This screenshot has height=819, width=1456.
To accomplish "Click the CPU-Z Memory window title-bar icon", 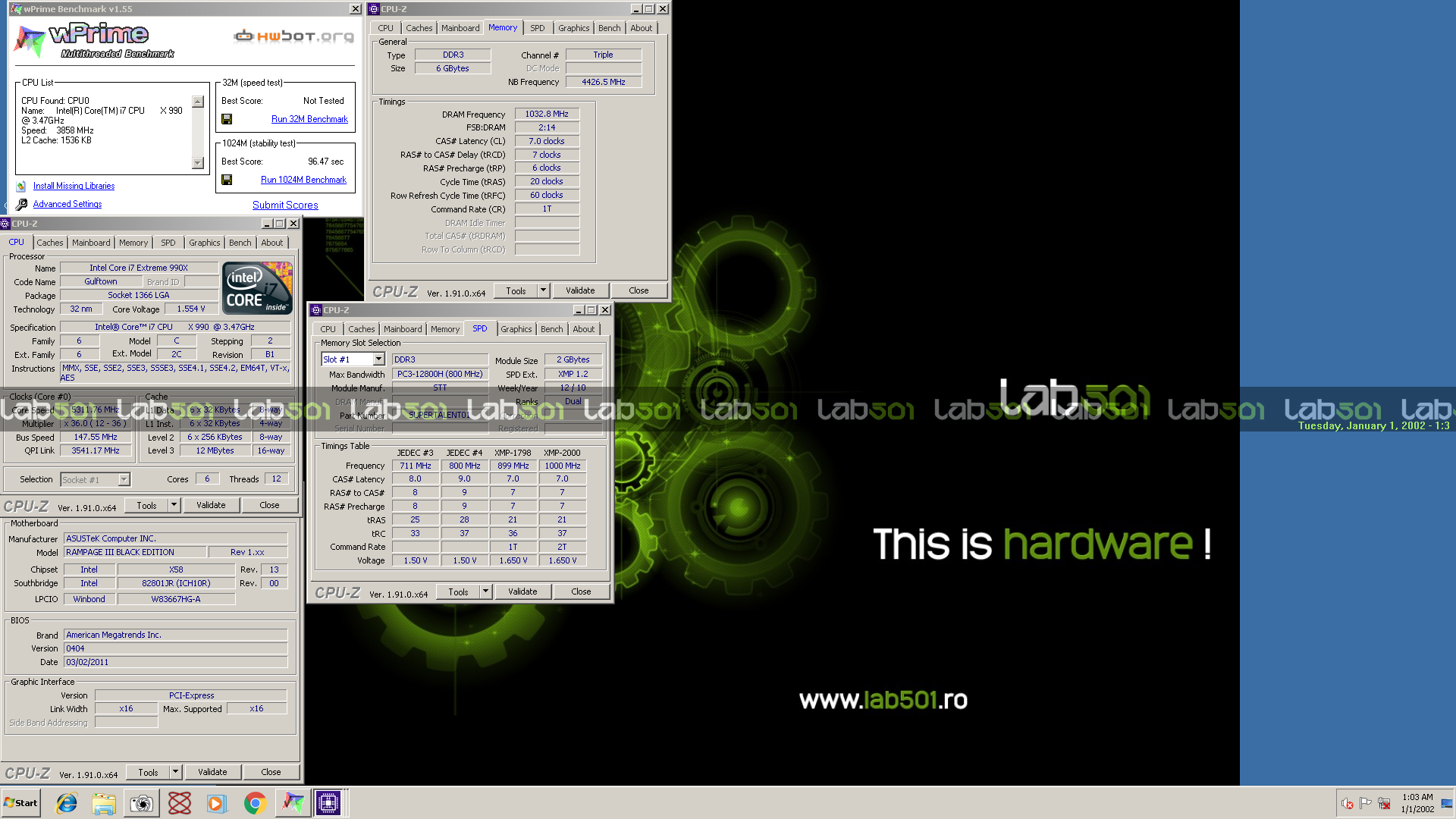I will (374, 9).
